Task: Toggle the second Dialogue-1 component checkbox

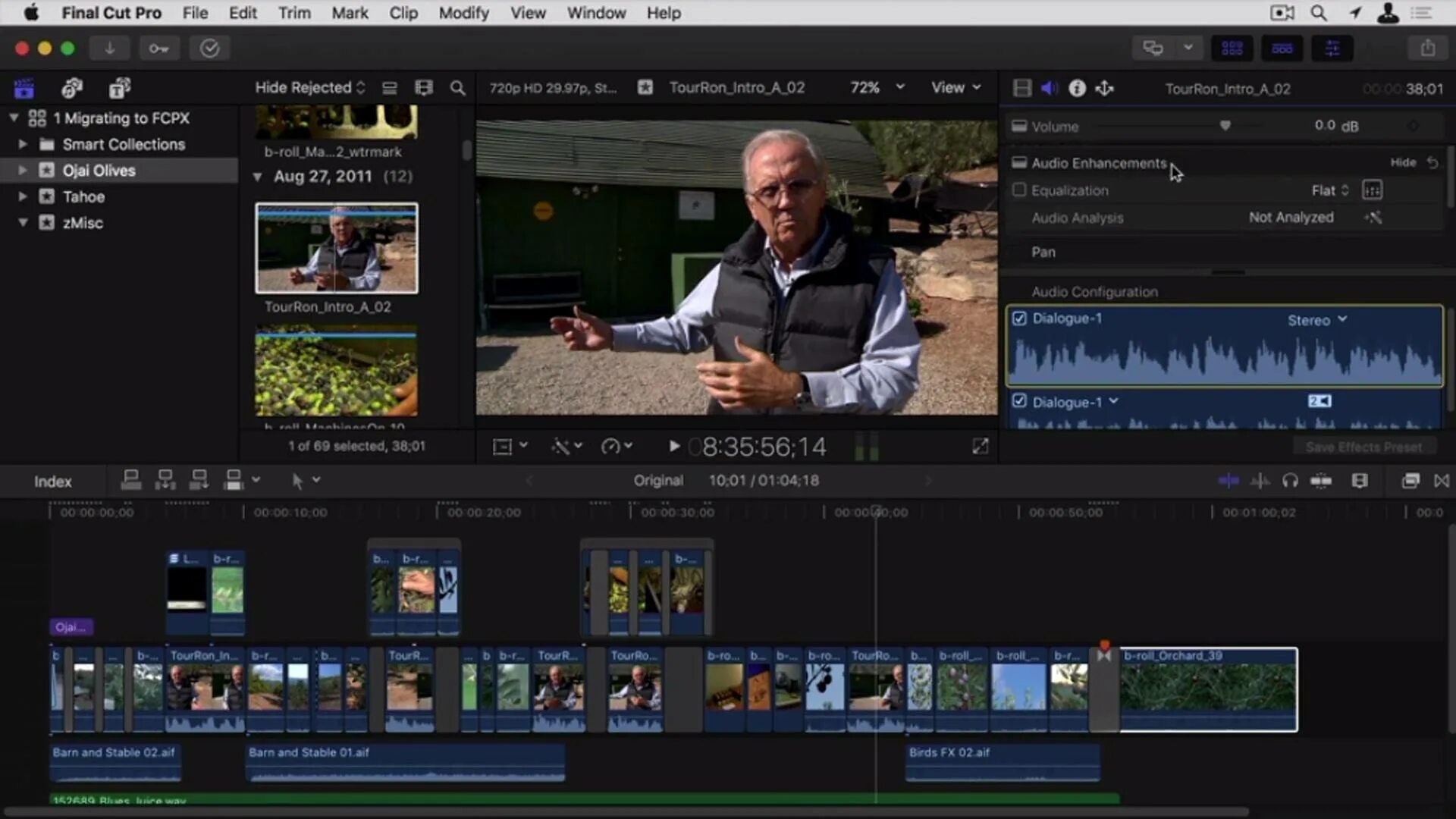Action: coord(1019,401)
